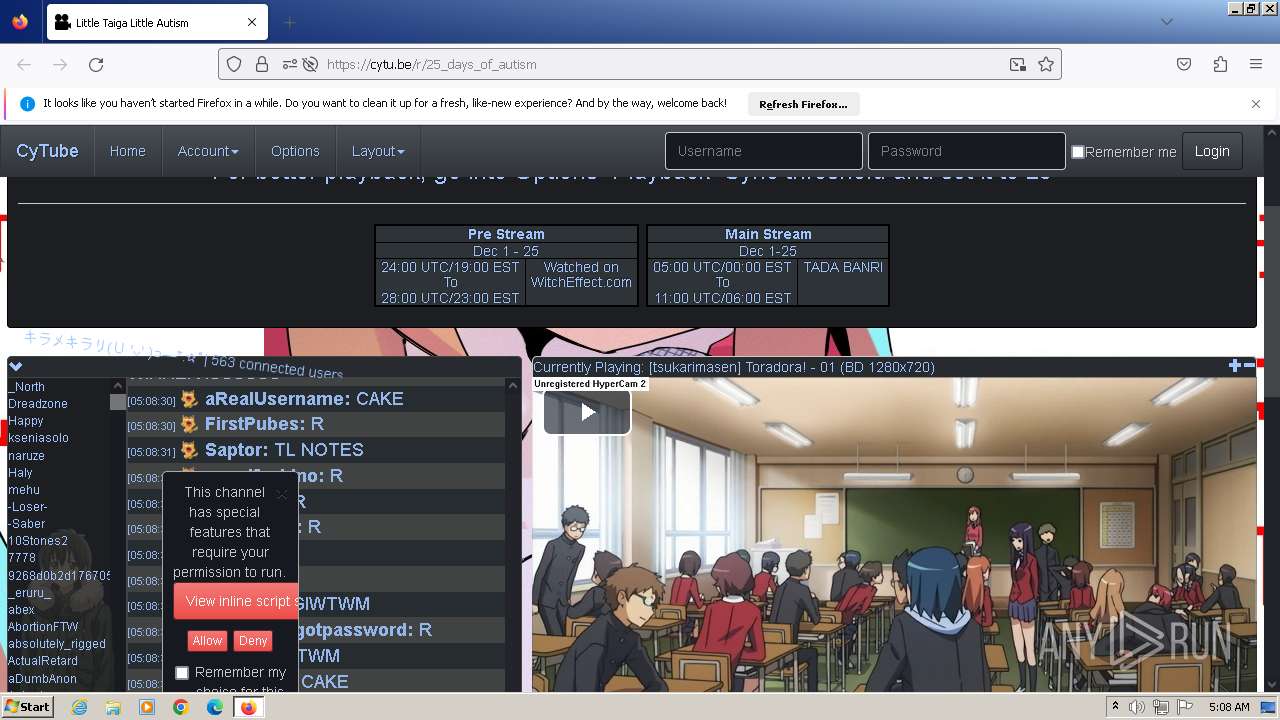Launch Chrome from the taskbar
The height and width of the screenshot is (720, 1280).
pyautogui.click(x=181, y=707)
